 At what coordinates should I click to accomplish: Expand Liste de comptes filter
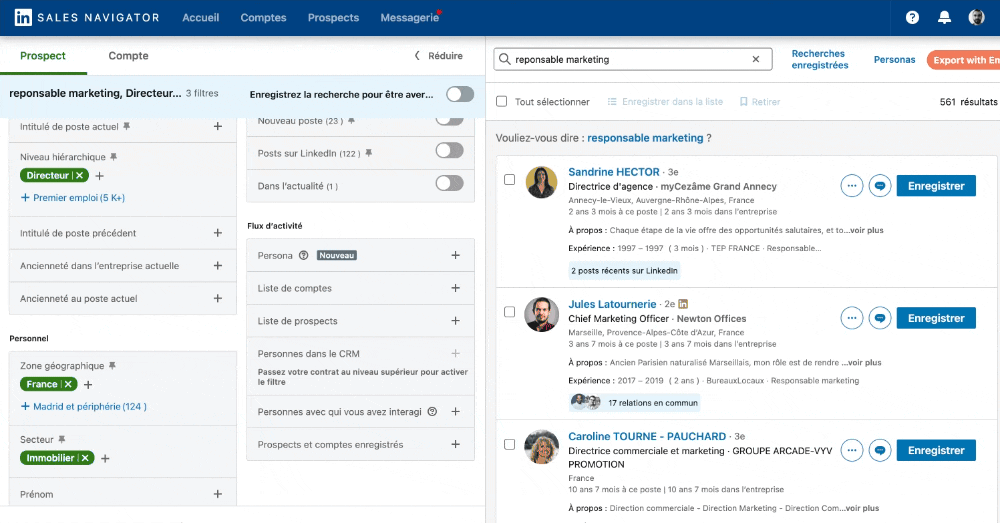coord(455,288)
